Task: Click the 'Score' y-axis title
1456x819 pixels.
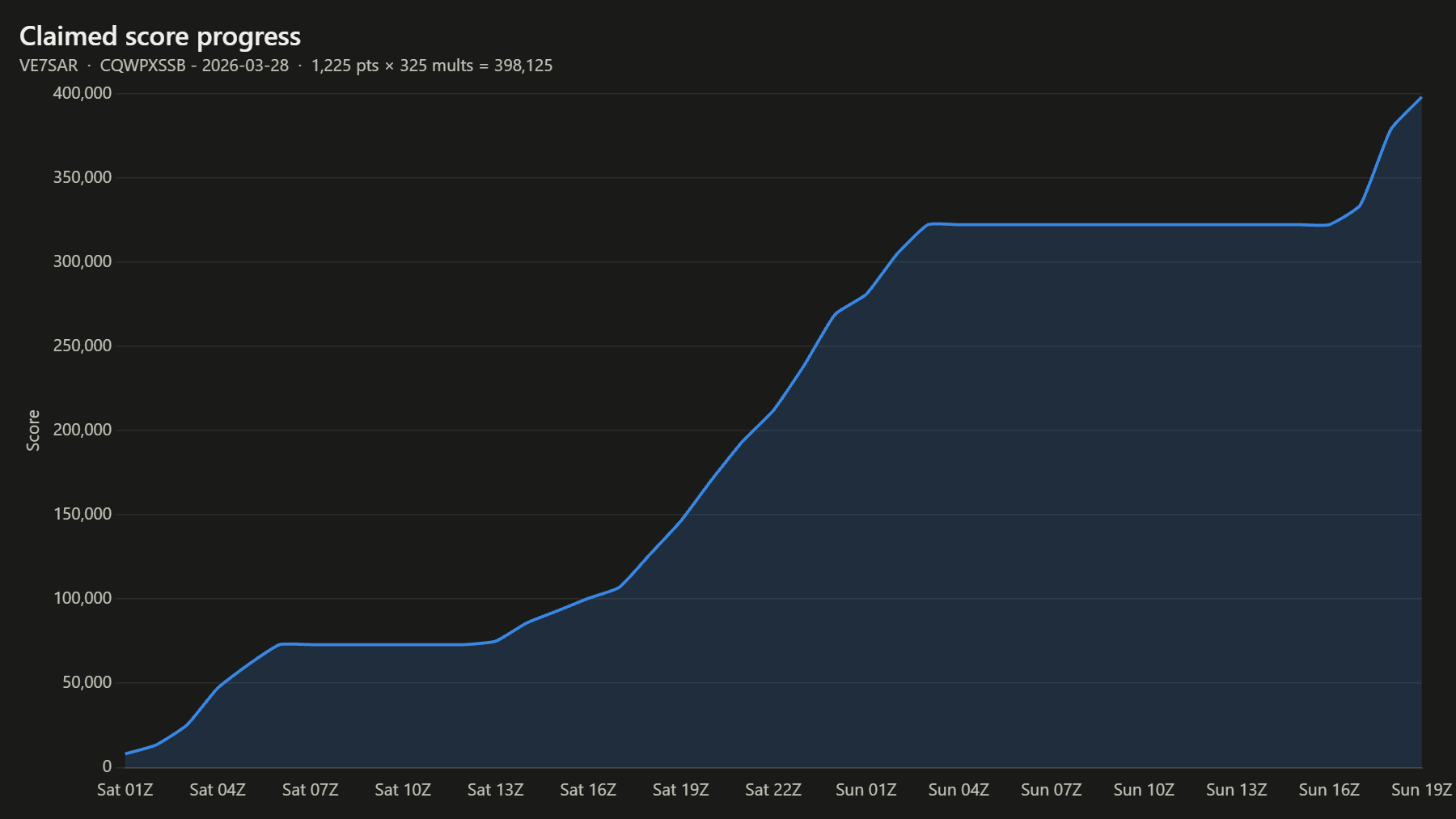Action: [33, 431]
